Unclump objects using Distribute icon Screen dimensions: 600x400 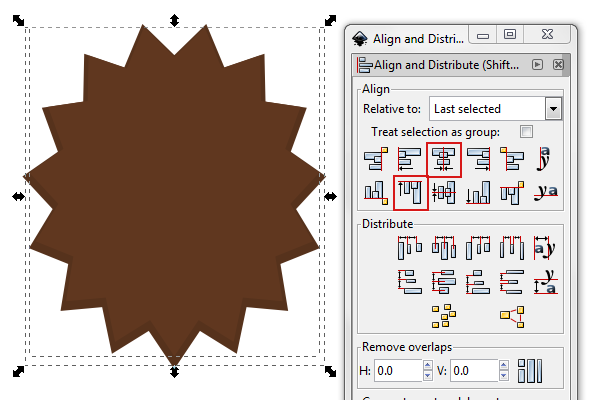coord(511,316)
